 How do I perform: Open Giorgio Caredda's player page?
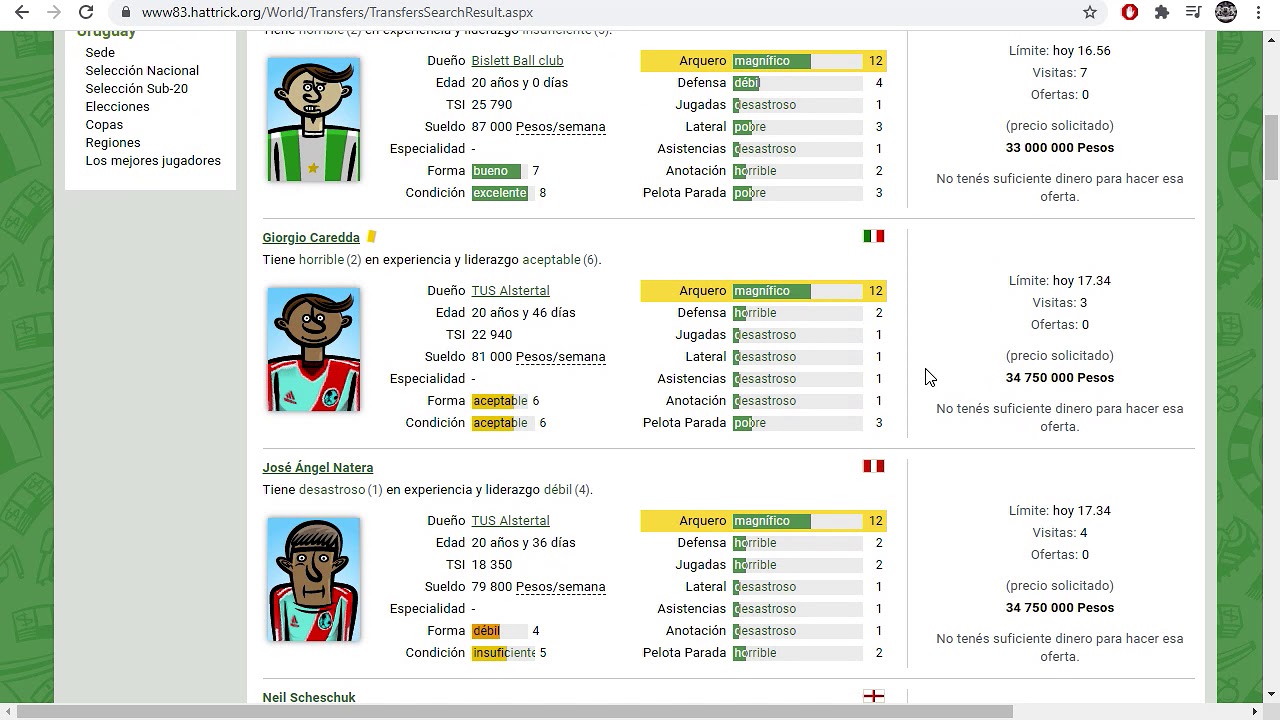tap(311, 237)
